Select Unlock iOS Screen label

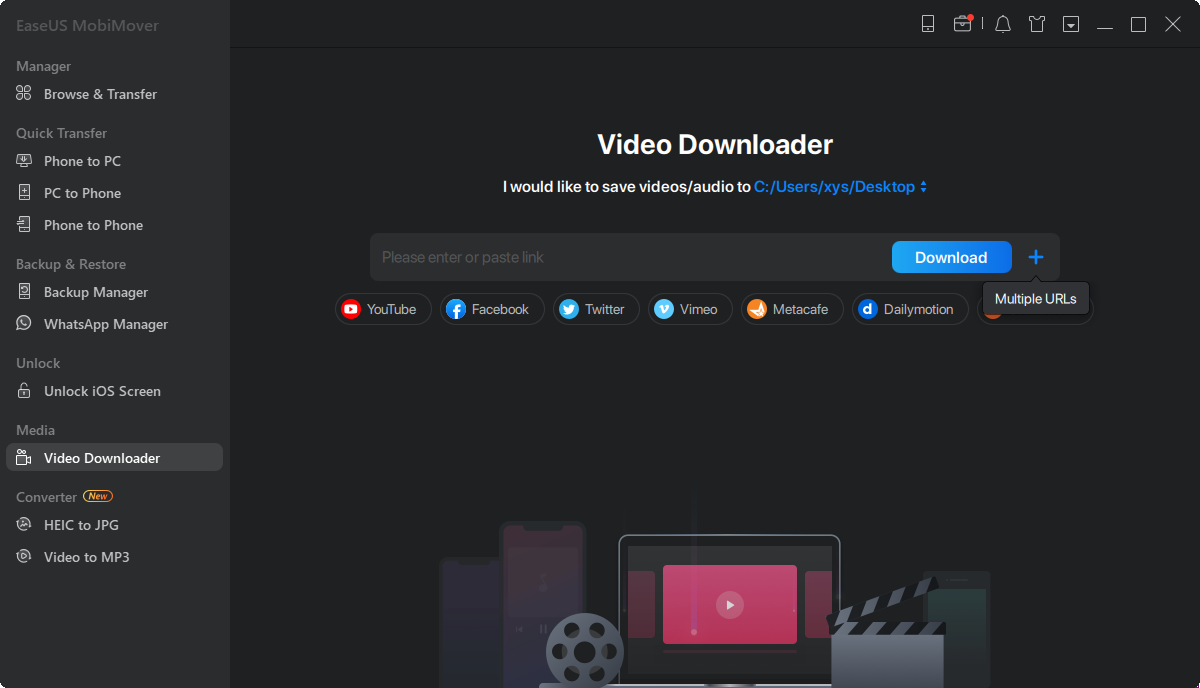pyautogui.click(x=102, y=391)
